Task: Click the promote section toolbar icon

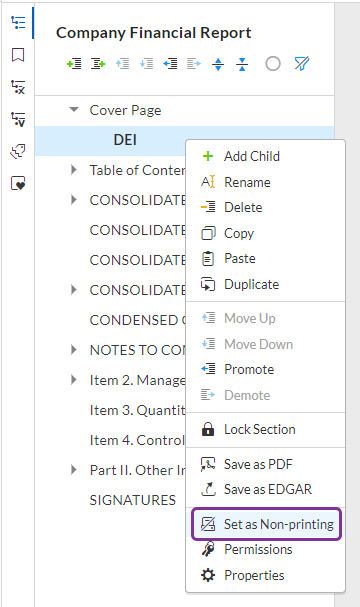Action: point(170,63)
